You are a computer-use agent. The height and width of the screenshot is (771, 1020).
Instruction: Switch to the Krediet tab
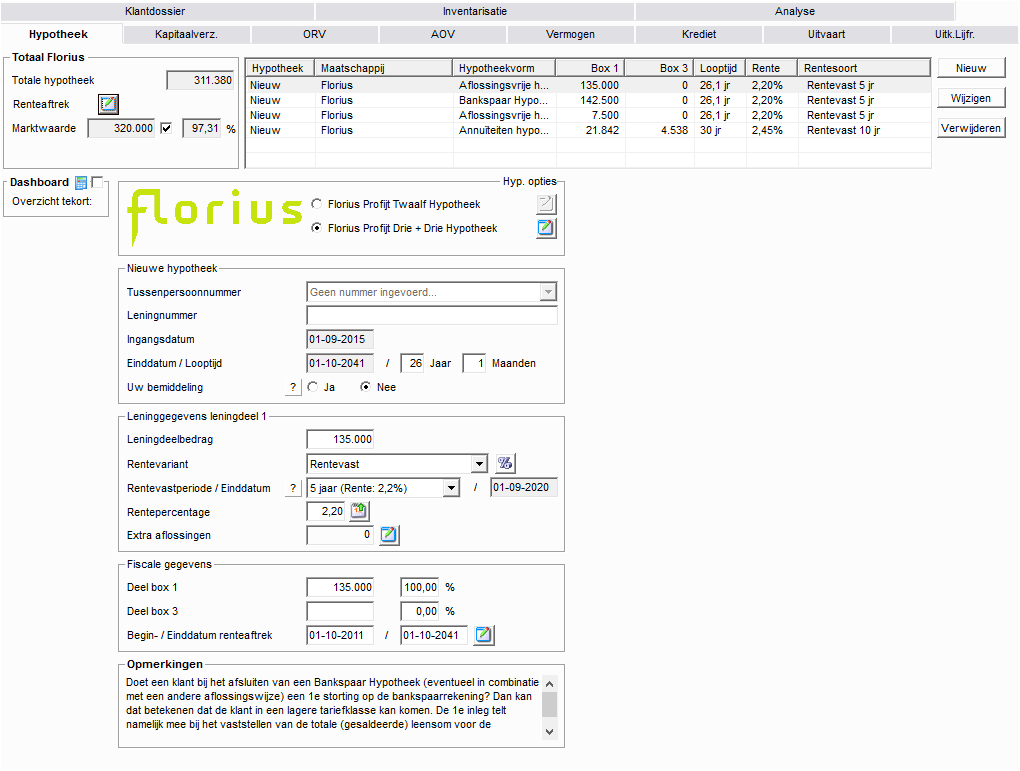(x=699, y=34)
